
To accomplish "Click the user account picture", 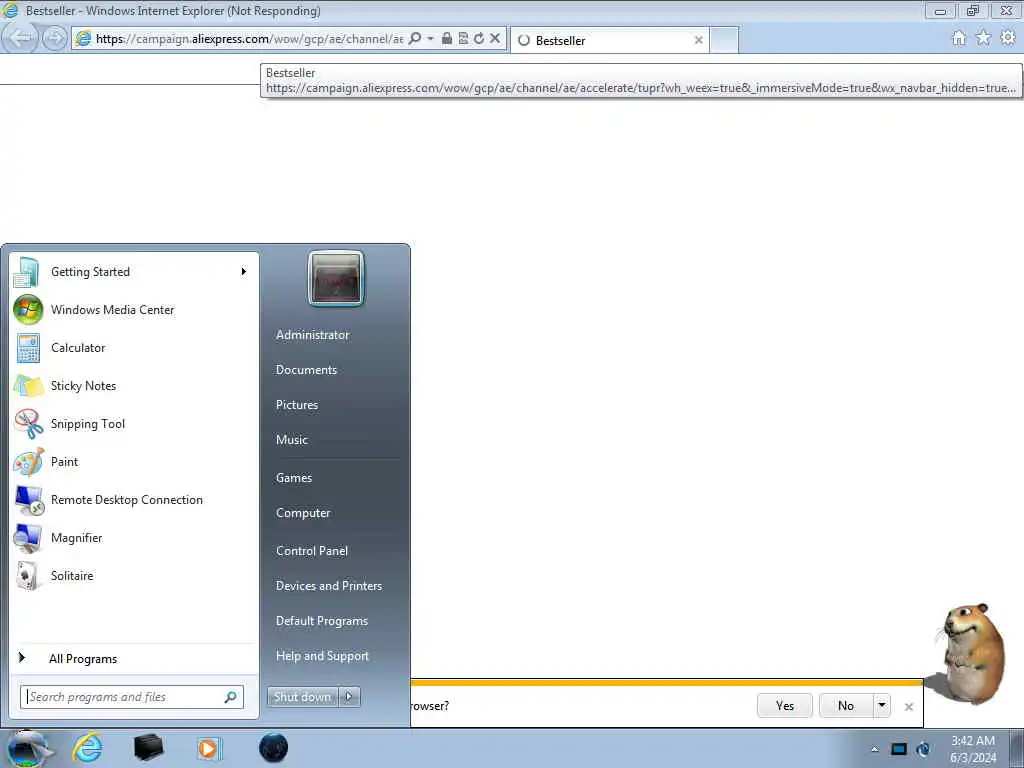I will (x=336, y=278).
